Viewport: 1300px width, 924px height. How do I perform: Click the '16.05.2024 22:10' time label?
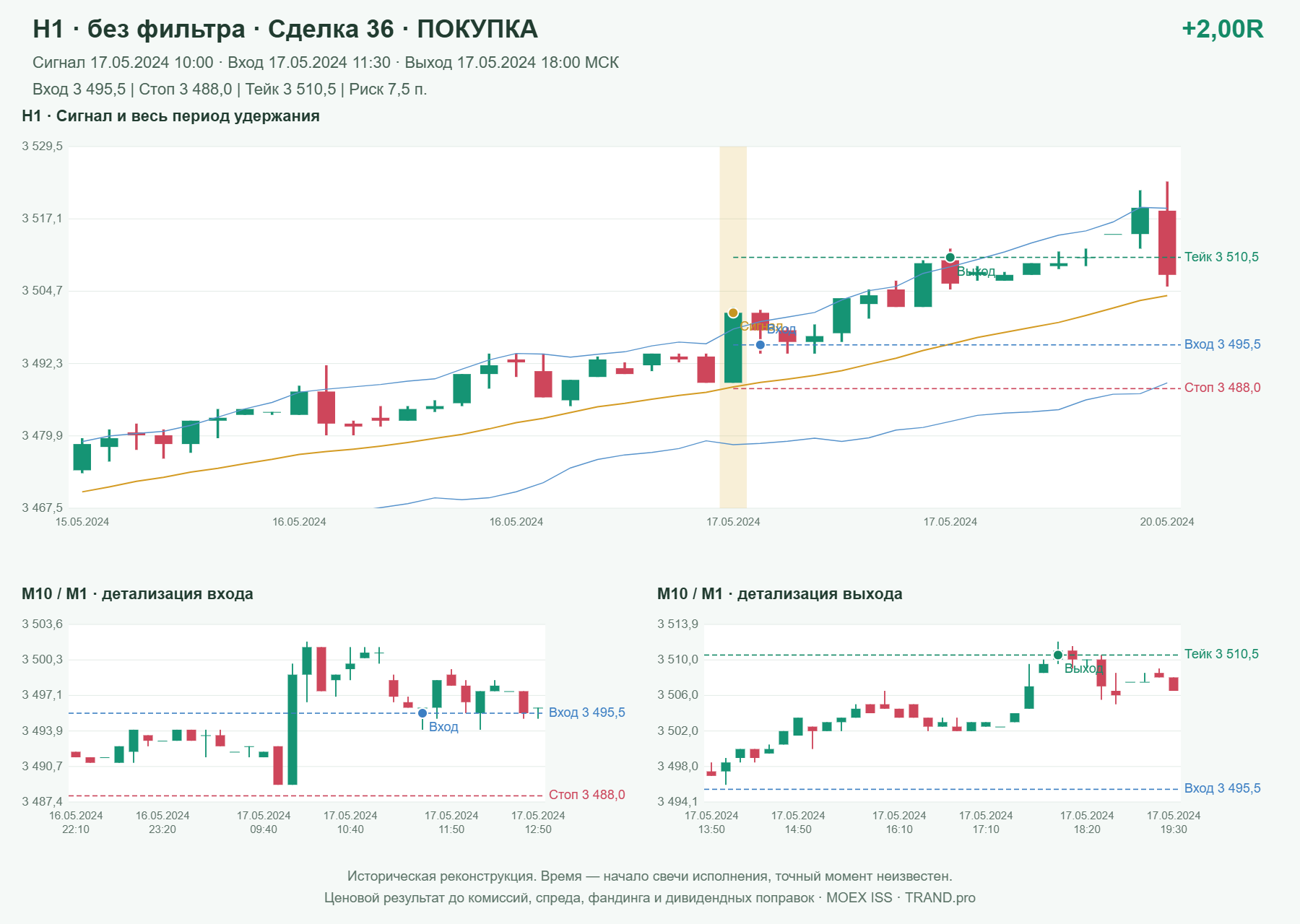tap(76, 822)
